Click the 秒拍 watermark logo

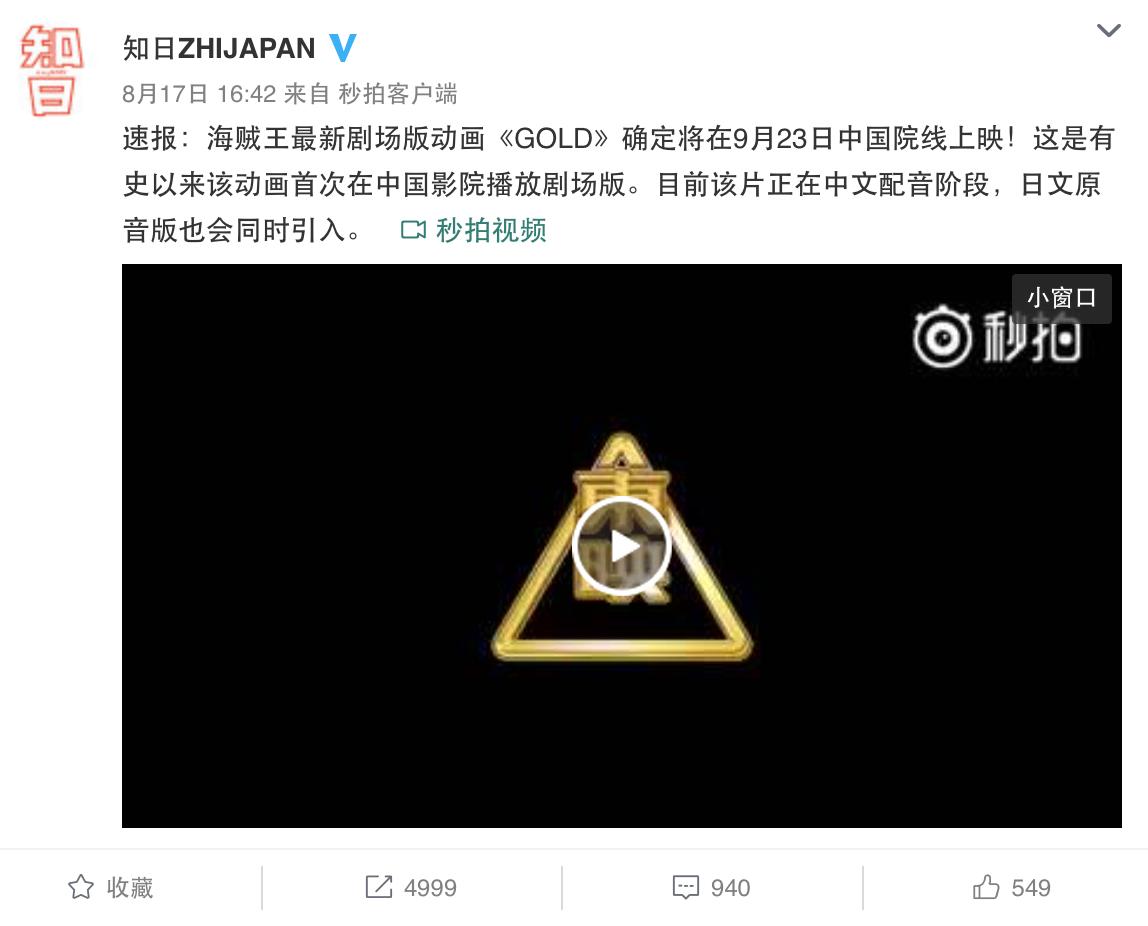tap(996, 337)
